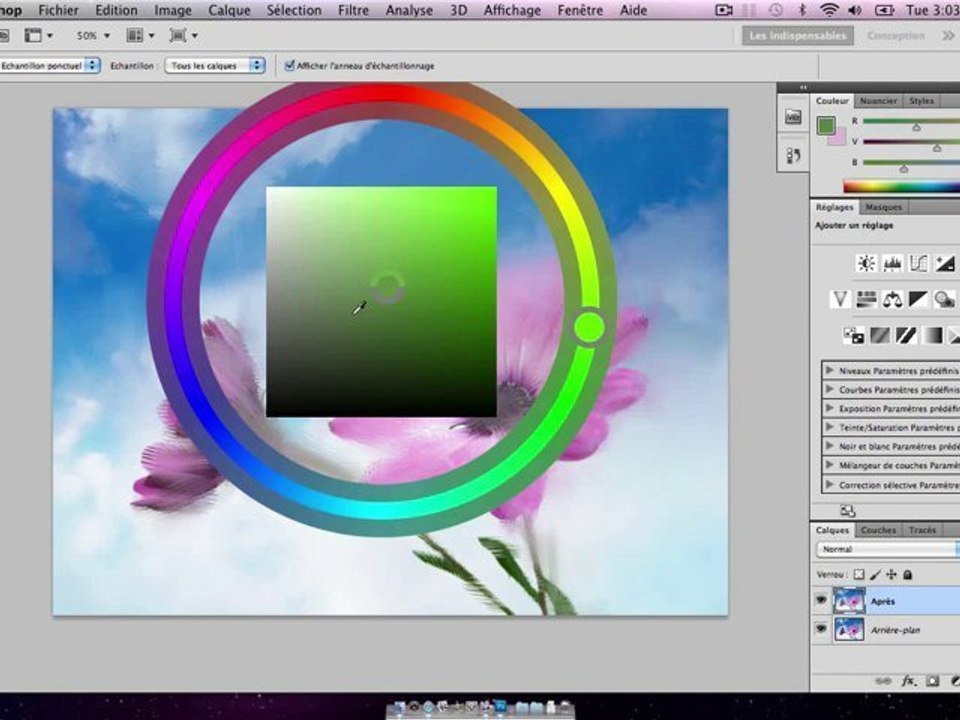This screenshot has width=960, height=720.
Task: Open the Calque menu
Action: 229,10
